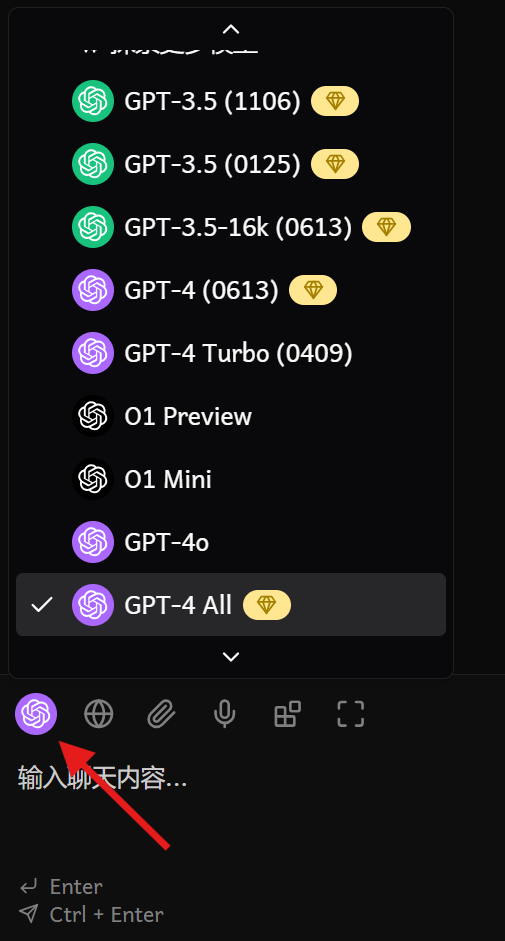The width and height of the screenshot is (505, 941).
Task: Select the GPT-4o model option
Action: coord(231,542)
